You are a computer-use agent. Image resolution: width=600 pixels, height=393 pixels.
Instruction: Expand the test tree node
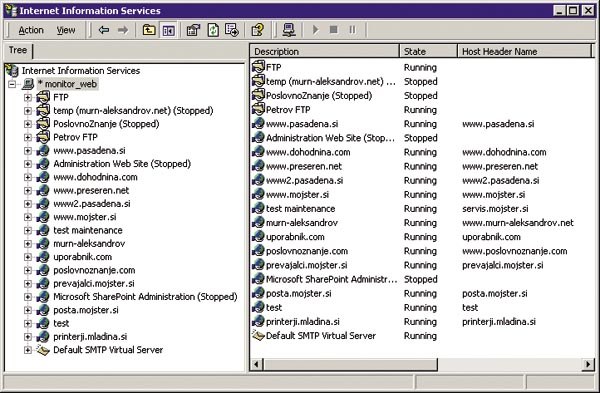coord(28,323)
